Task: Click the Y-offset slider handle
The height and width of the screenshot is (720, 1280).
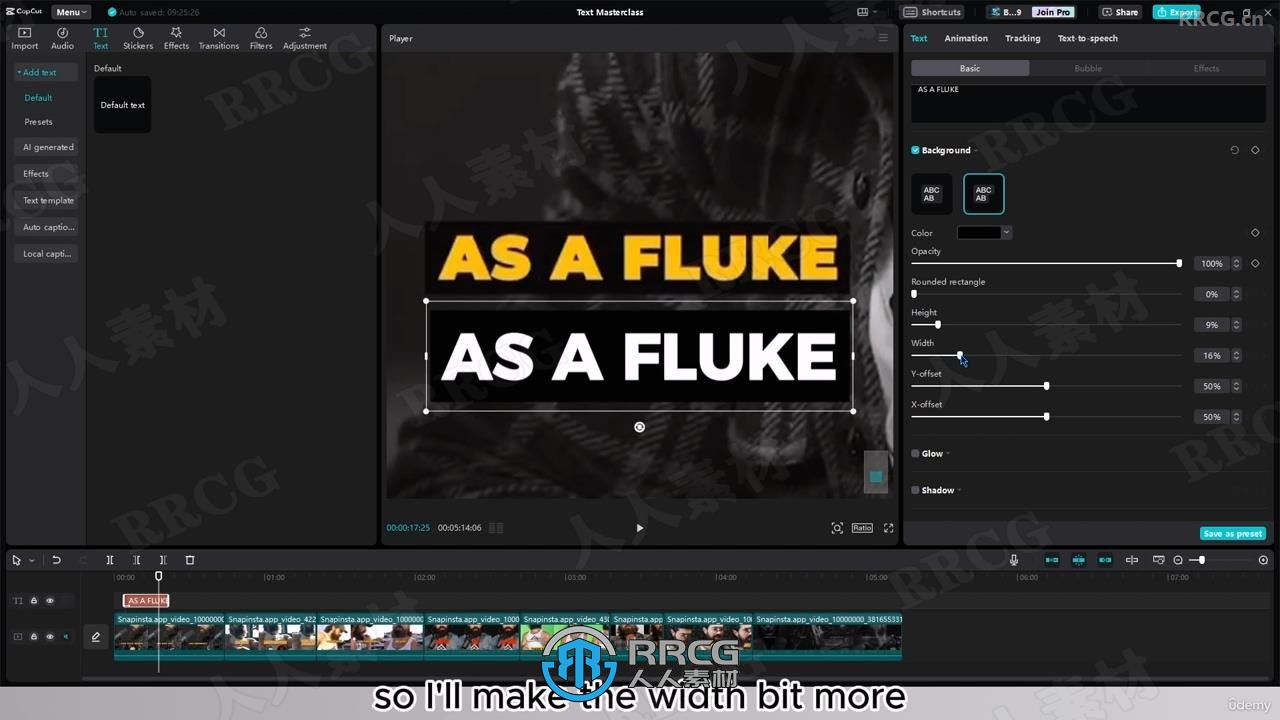Action: 1046,386
